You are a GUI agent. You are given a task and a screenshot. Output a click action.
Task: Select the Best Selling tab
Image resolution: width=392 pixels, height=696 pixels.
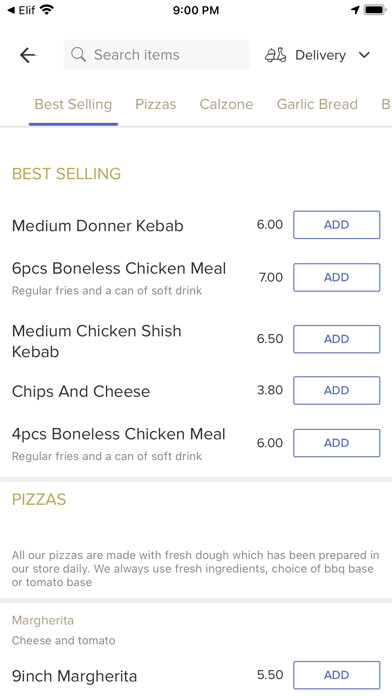pyautogui.click(x=73, y=104)
